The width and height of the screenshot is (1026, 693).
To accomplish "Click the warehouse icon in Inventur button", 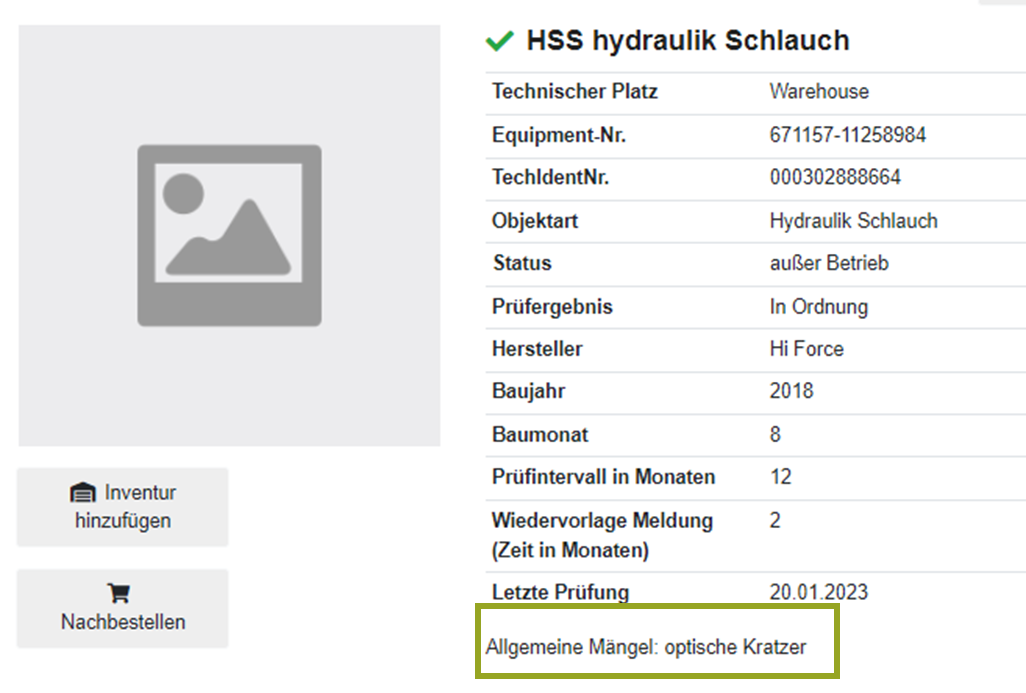I will tap(82, 493).
